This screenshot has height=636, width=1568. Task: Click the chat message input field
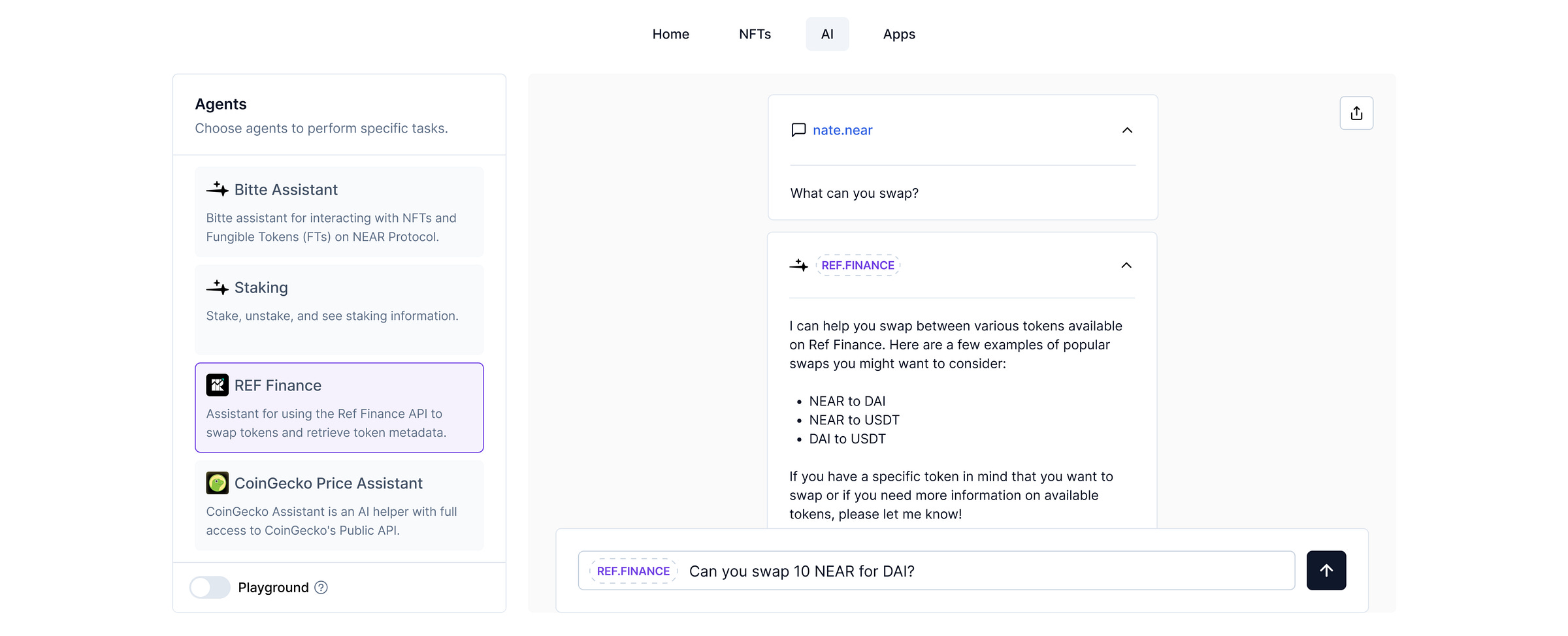pos(980,571)
